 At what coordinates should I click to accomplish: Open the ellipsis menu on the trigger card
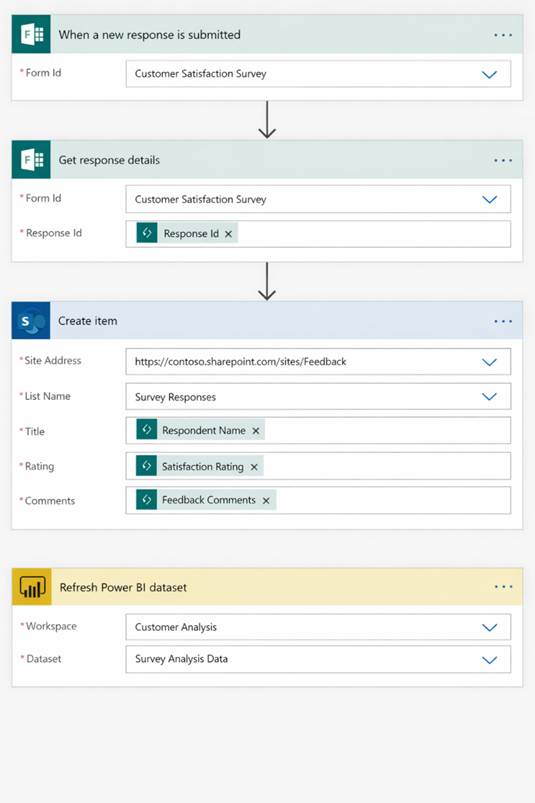click(503, 35)
